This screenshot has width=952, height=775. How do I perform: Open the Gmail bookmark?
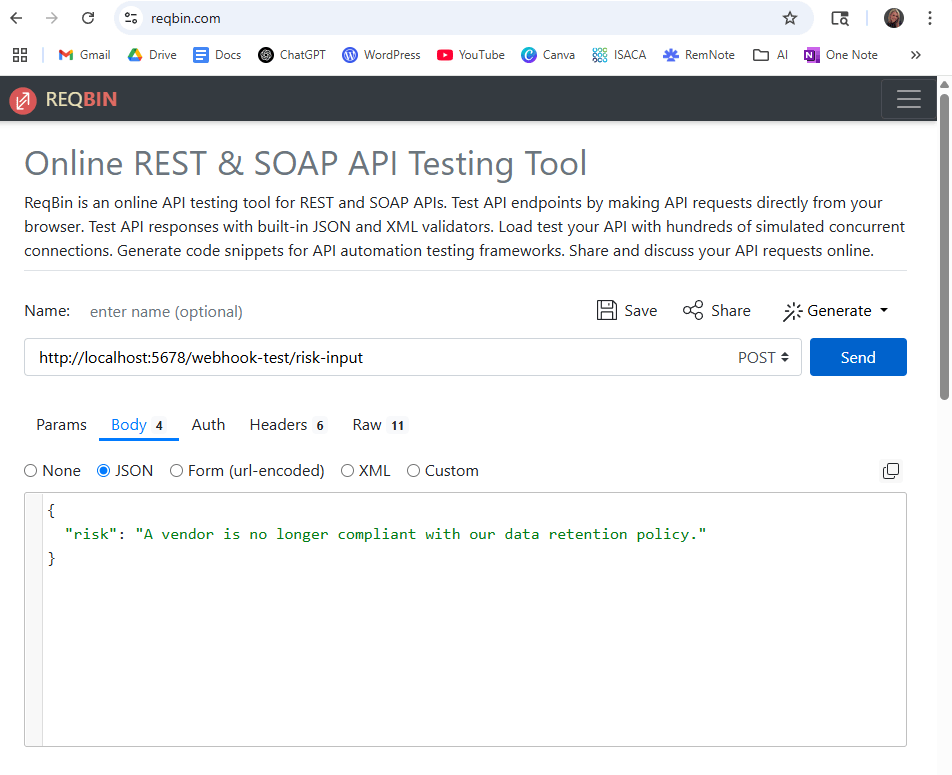point(84,55)
